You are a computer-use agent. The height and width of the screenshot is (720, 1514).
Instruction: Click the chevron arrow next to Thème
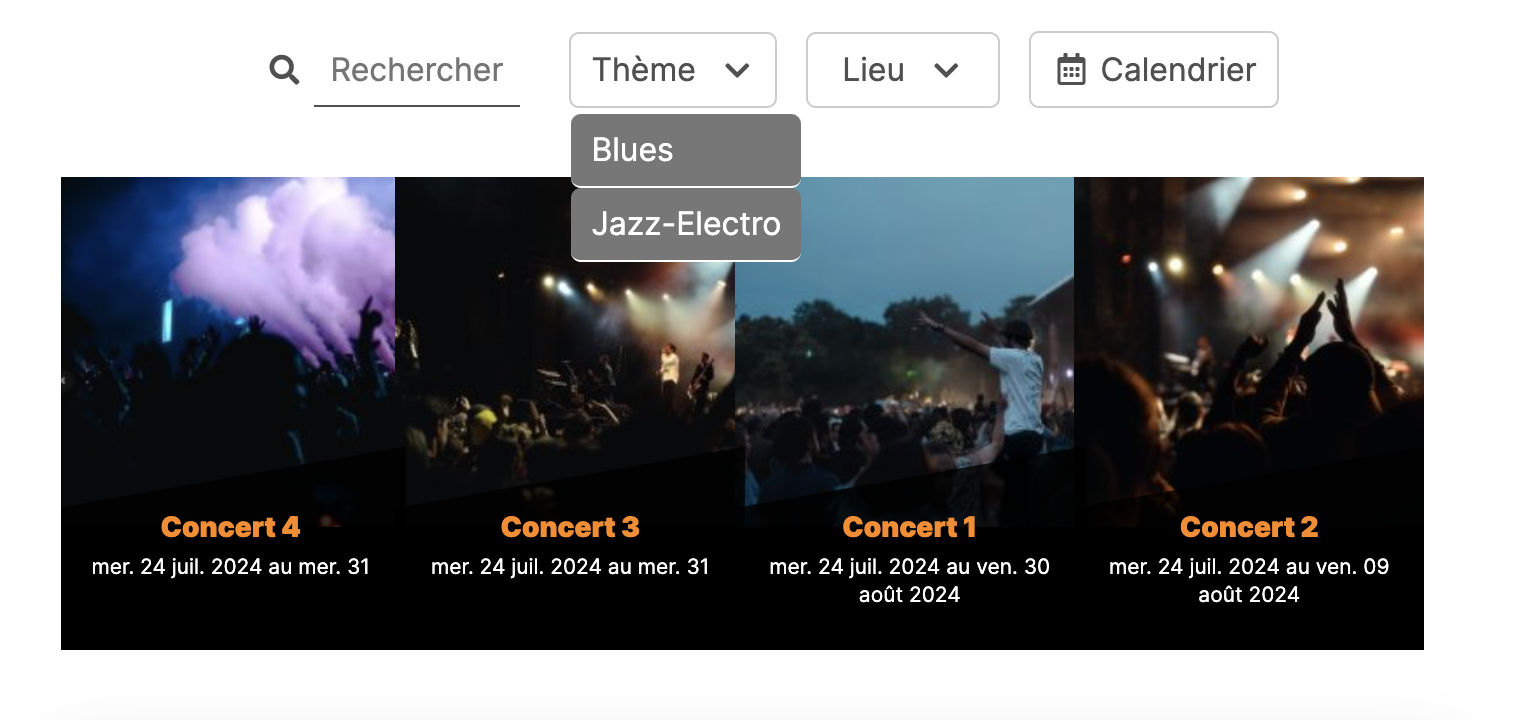click(737, 70)
